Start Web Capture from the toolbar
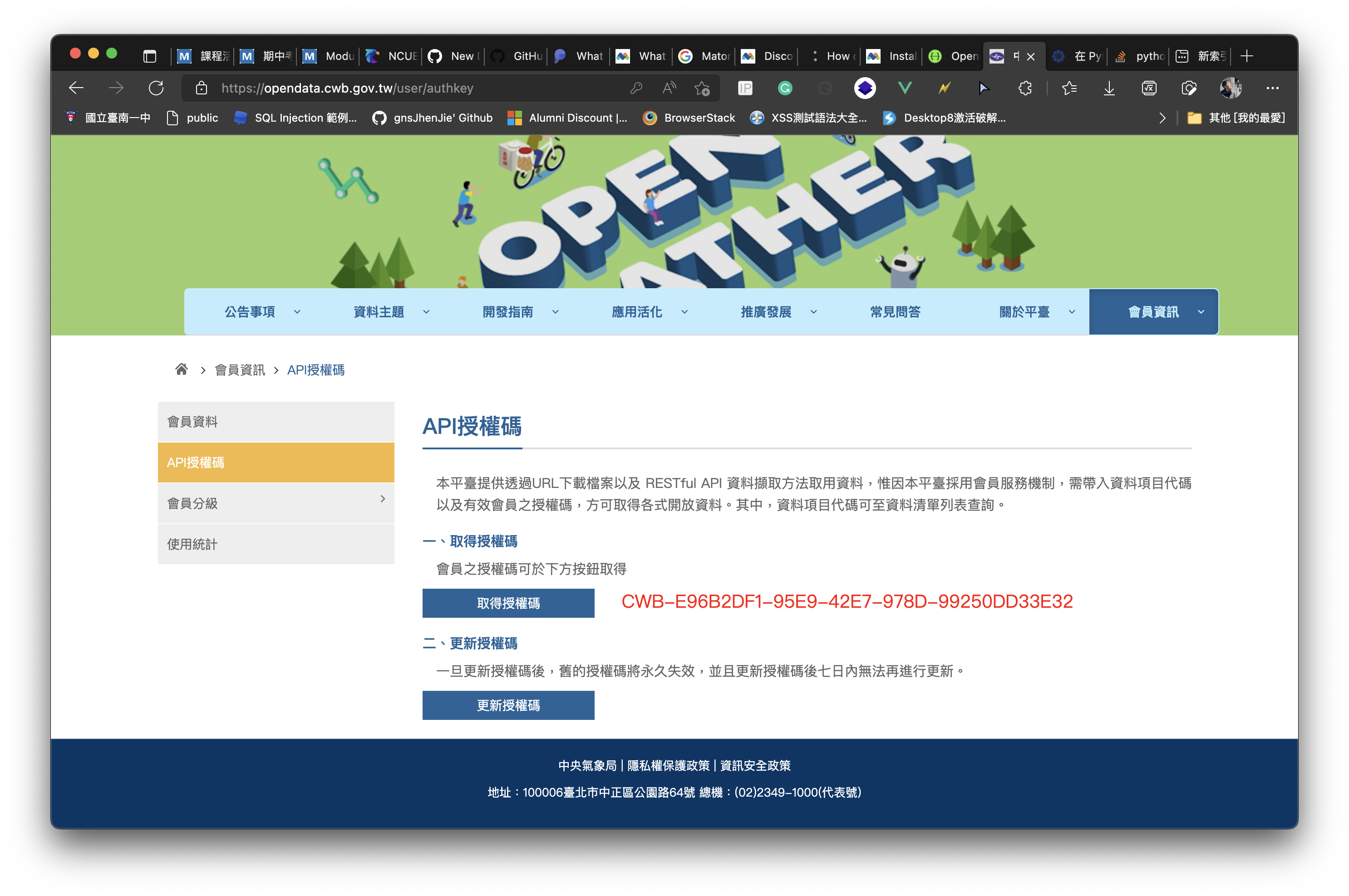Viewport: 1349px width, 896px height. [1189, 88]
